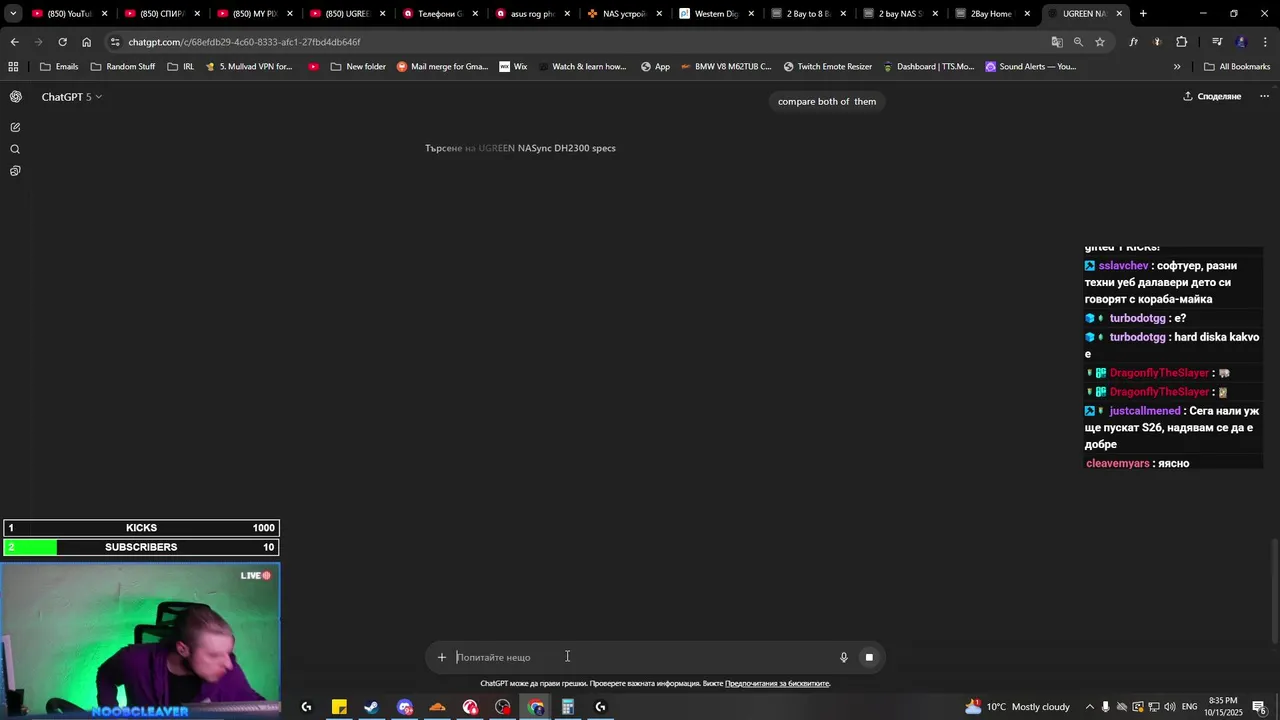
Task: Switch to the '2Bay Home' tab
Action: 992,14
